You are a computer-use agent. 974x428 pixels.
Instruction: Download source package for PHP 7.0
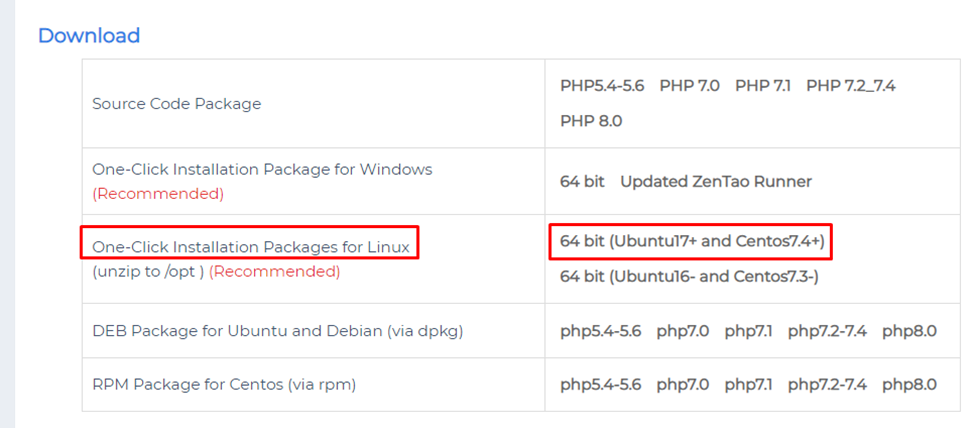(690, 86)
